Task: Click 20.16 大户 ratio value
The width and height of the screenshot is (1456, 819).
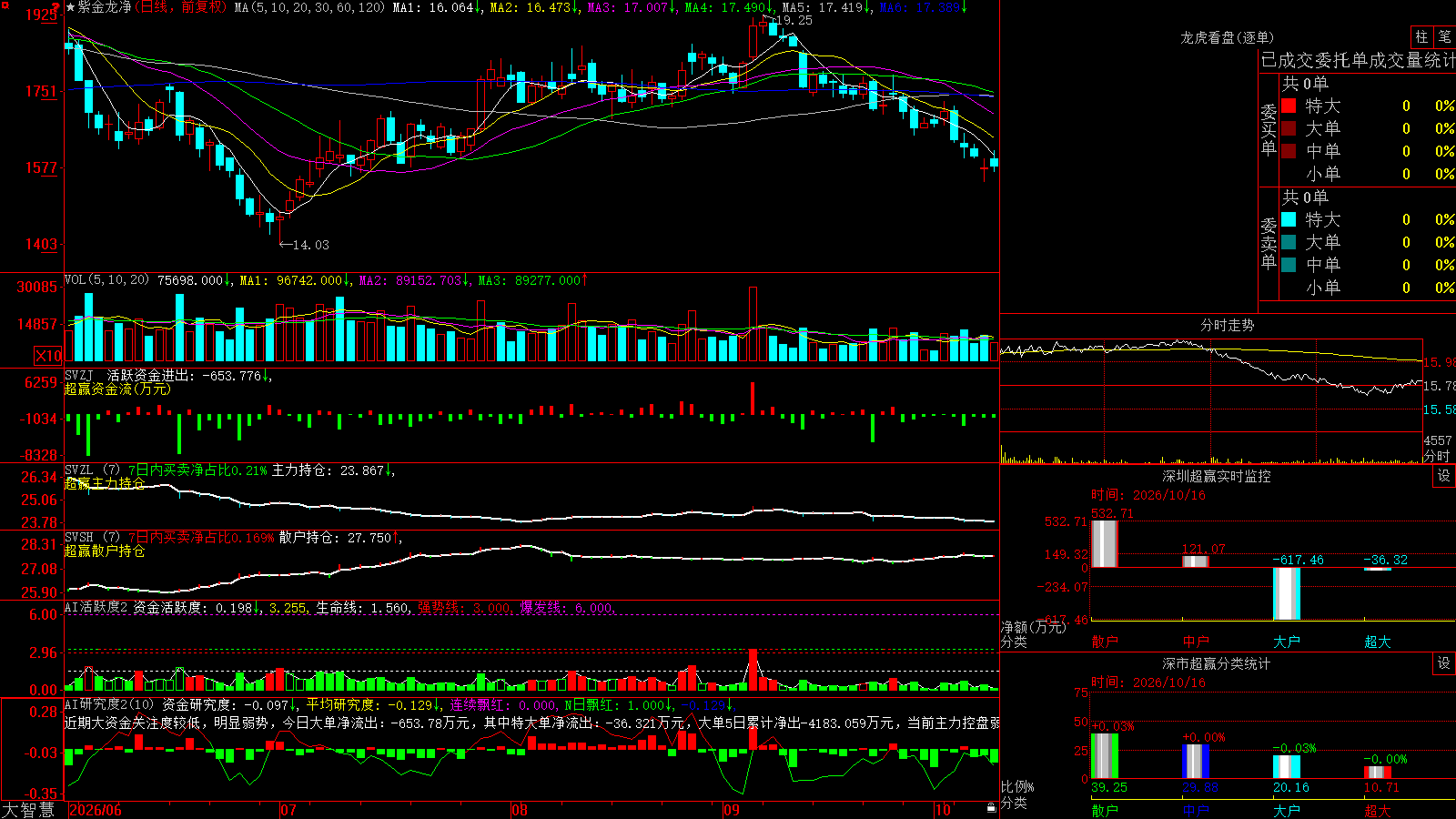Action: click(x=1290, y=787)
